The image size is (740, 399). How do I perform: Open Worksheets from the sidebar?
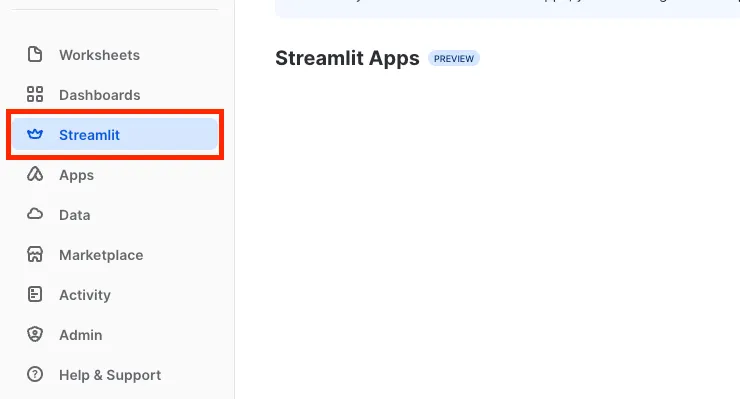[100, 55]
